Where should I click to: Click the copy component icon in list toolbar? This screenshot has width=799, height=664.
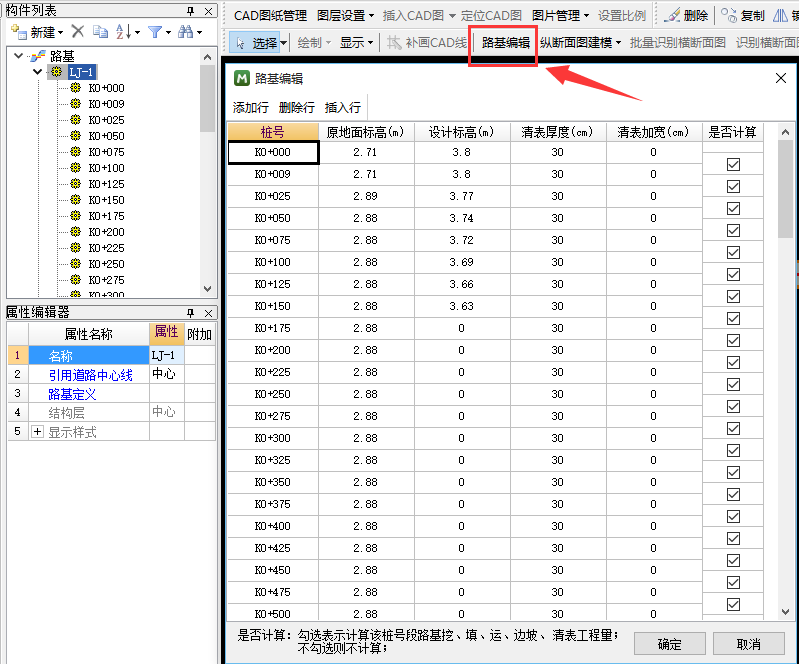[x=100, y=32]
